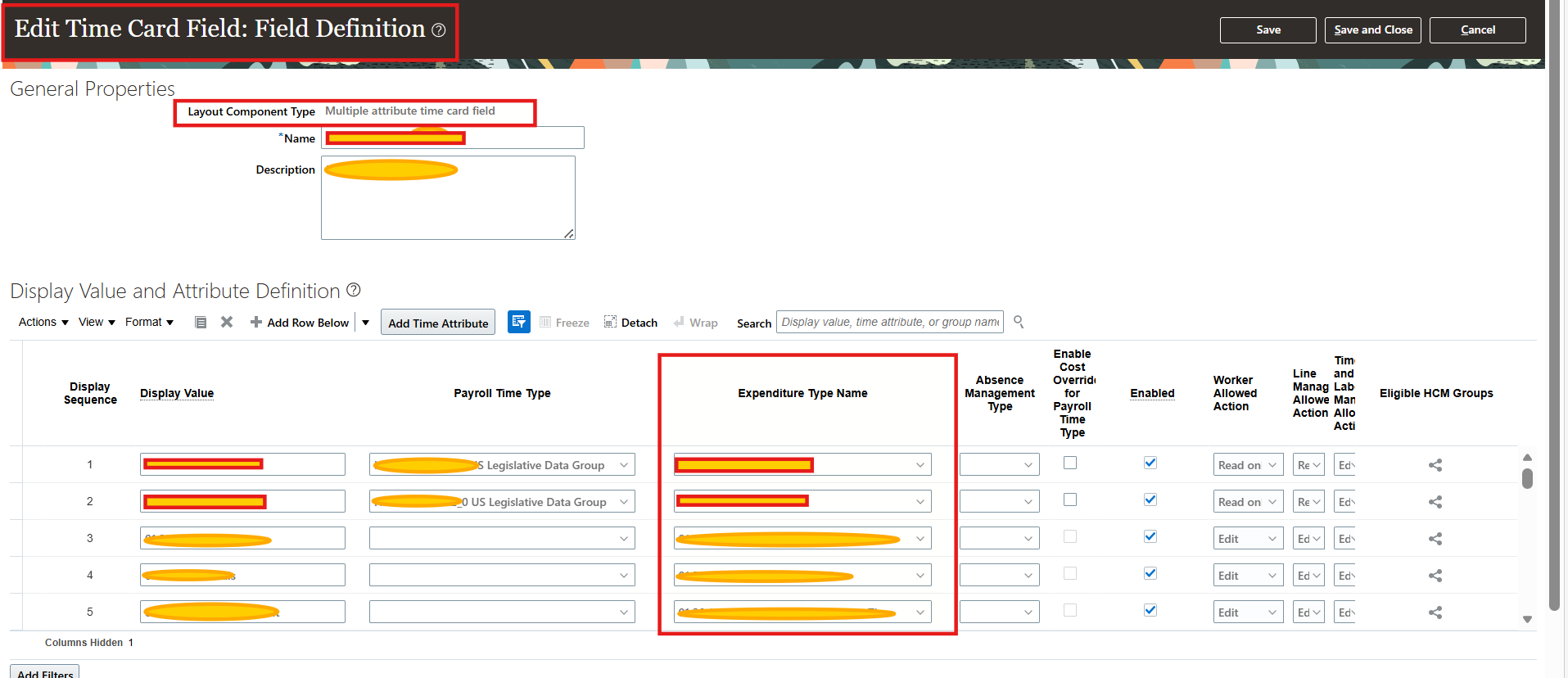Screen dimensions: 1568x678
Task: Click the search magnifier icon
Action: (1019, 322)
